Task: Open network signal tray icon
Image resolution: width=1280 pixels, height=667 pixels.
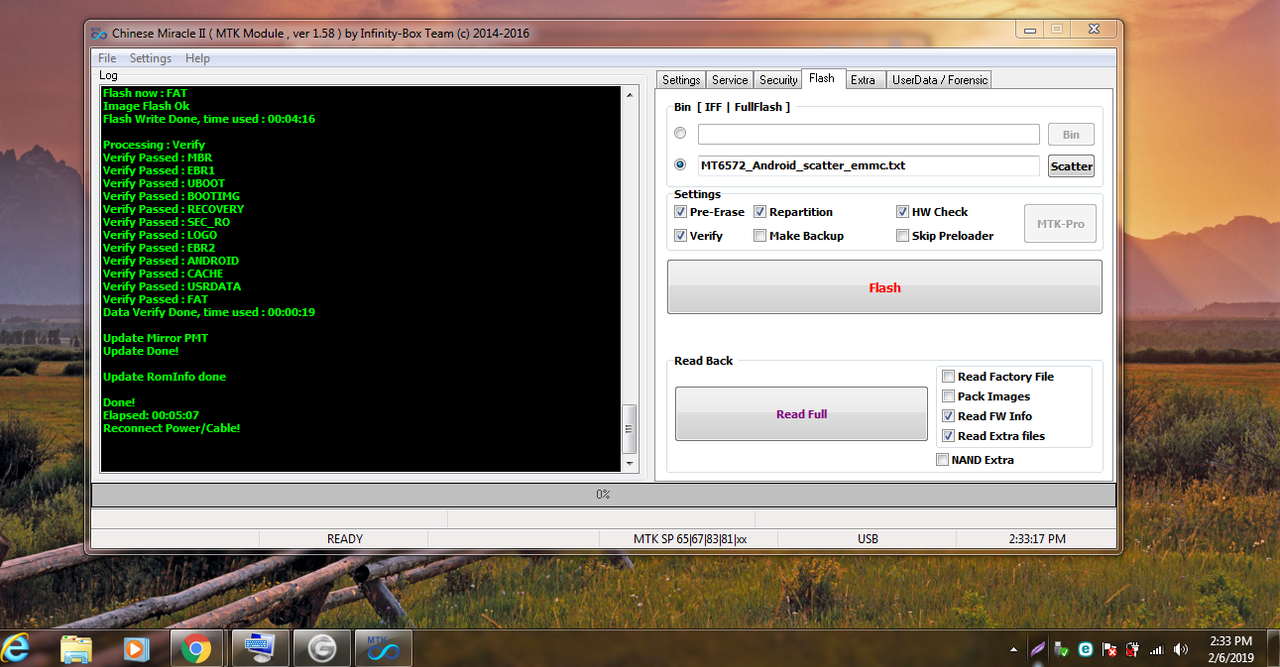Action: coord(1158,649)
